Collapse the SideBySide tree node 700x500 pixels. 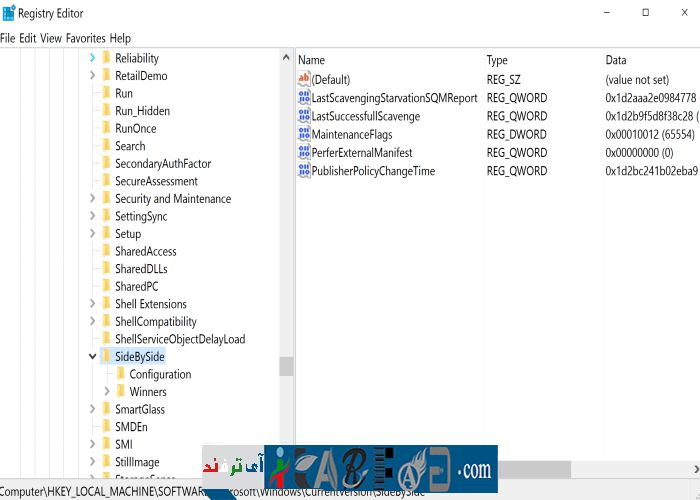pos(93,357)
